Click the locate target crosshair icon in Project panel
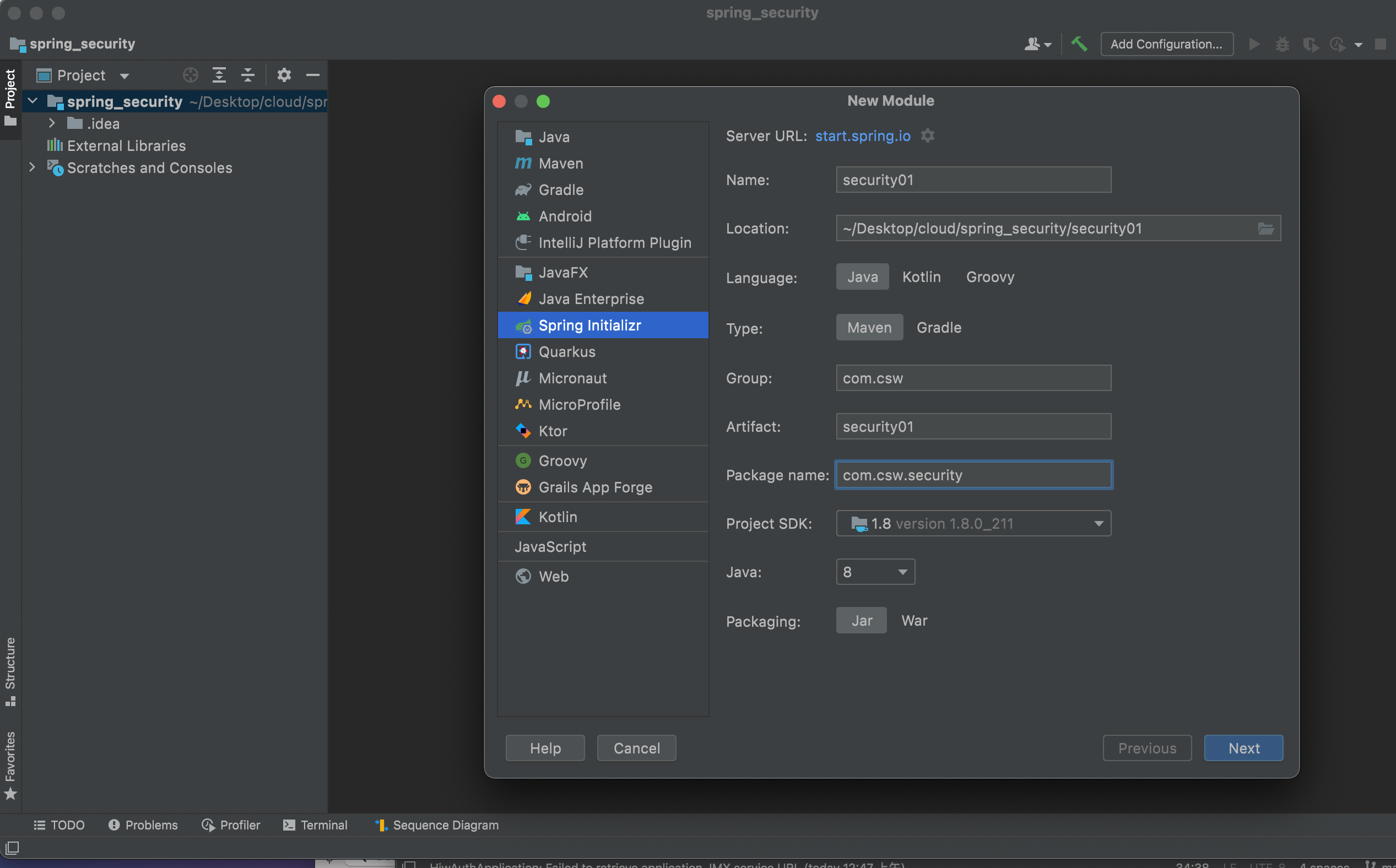Viewport: 1396px width, 868px height. pyautogui.click(x=190, y=75)
